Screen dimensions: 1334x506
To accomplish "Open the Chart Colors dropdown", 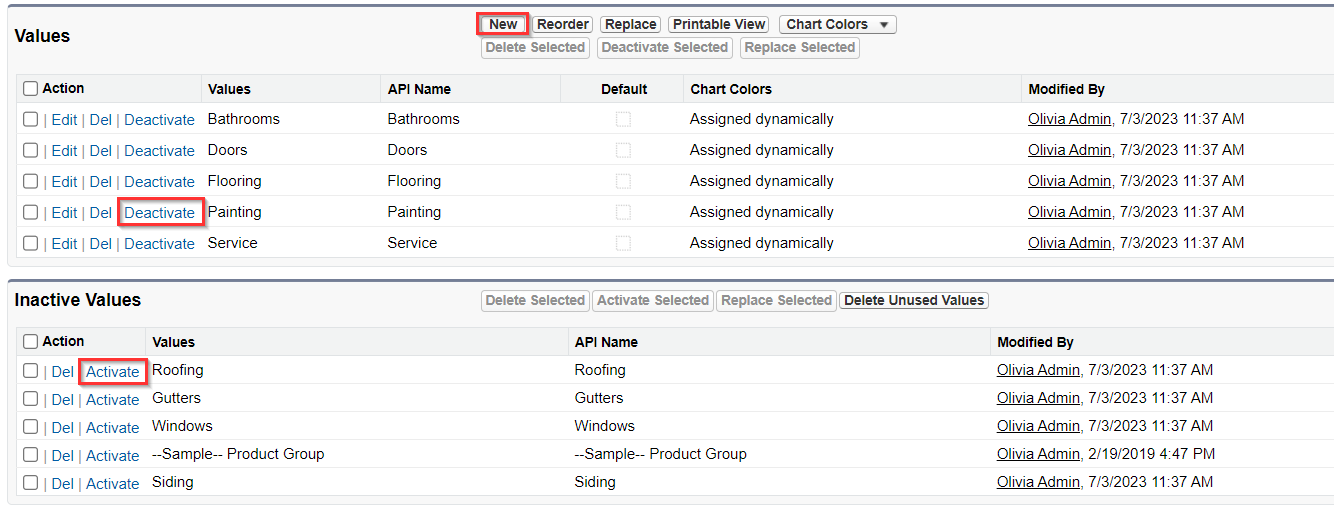I will pos(837,24).
